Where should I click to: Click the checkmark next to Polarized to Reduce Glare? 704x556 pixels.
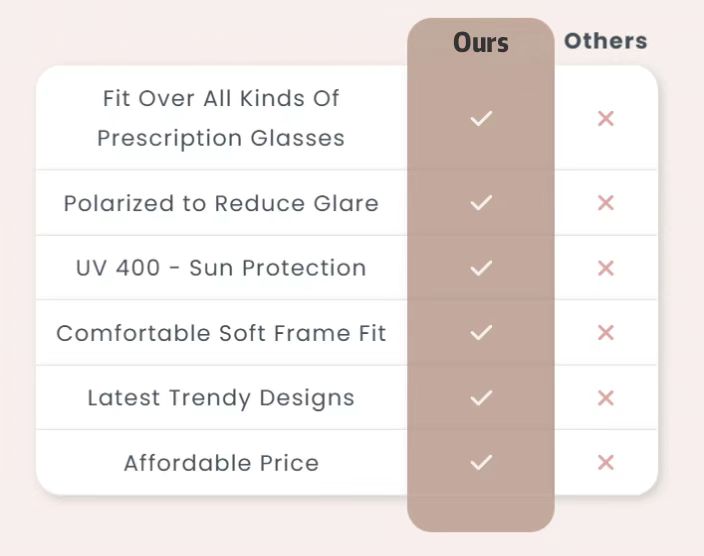(x=481, y=203)
